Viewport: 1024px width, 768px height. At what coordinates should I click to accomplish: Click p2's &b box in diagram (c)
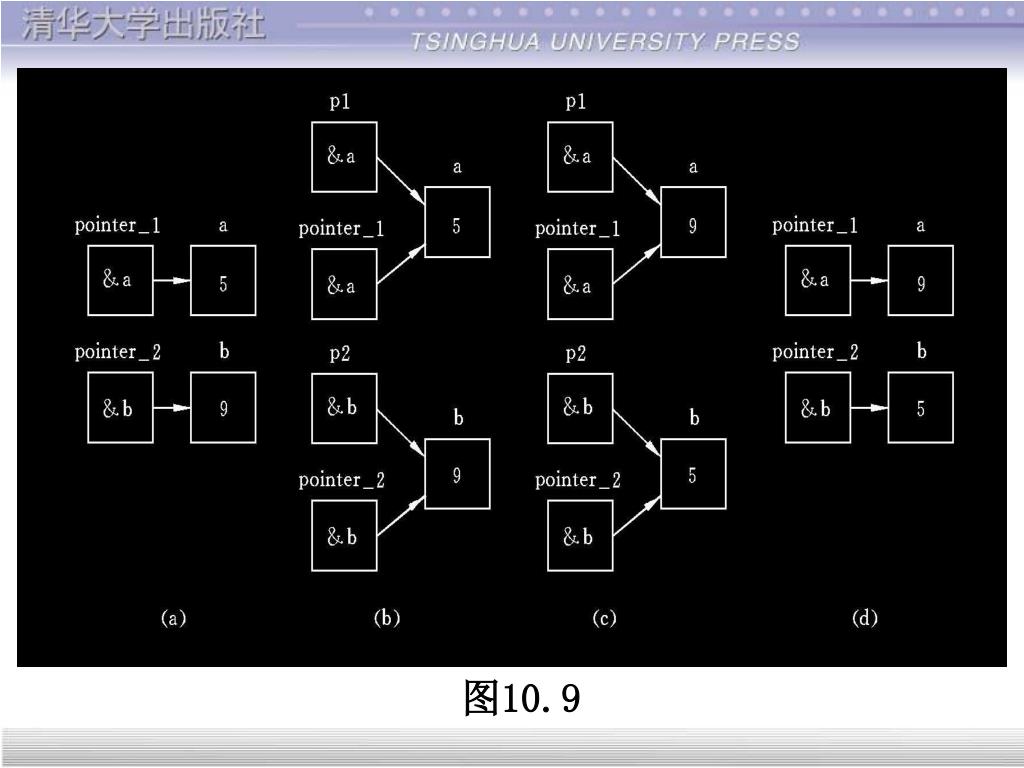(580, 408)
